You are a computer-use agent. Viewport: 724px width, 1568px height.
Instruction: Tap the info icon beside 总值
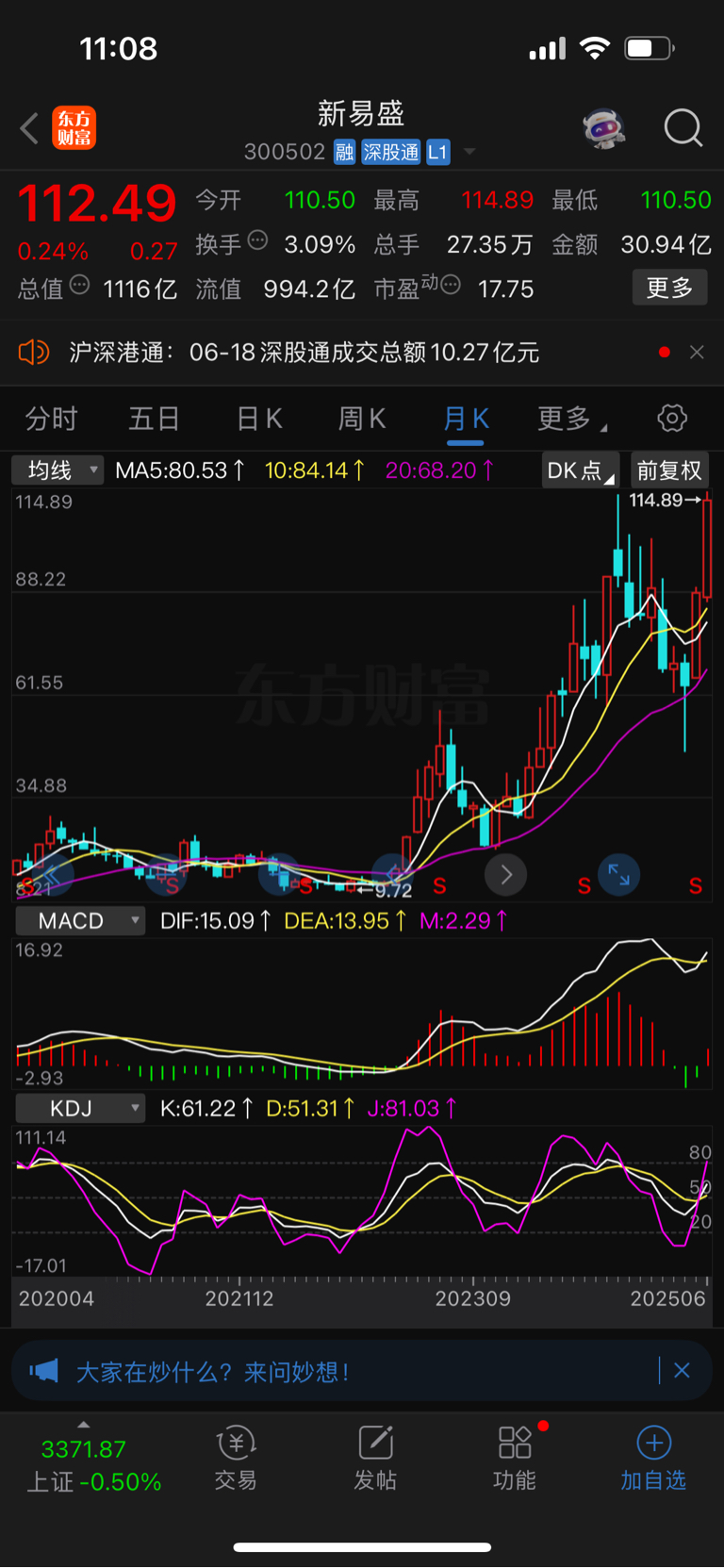coord(79,285)
